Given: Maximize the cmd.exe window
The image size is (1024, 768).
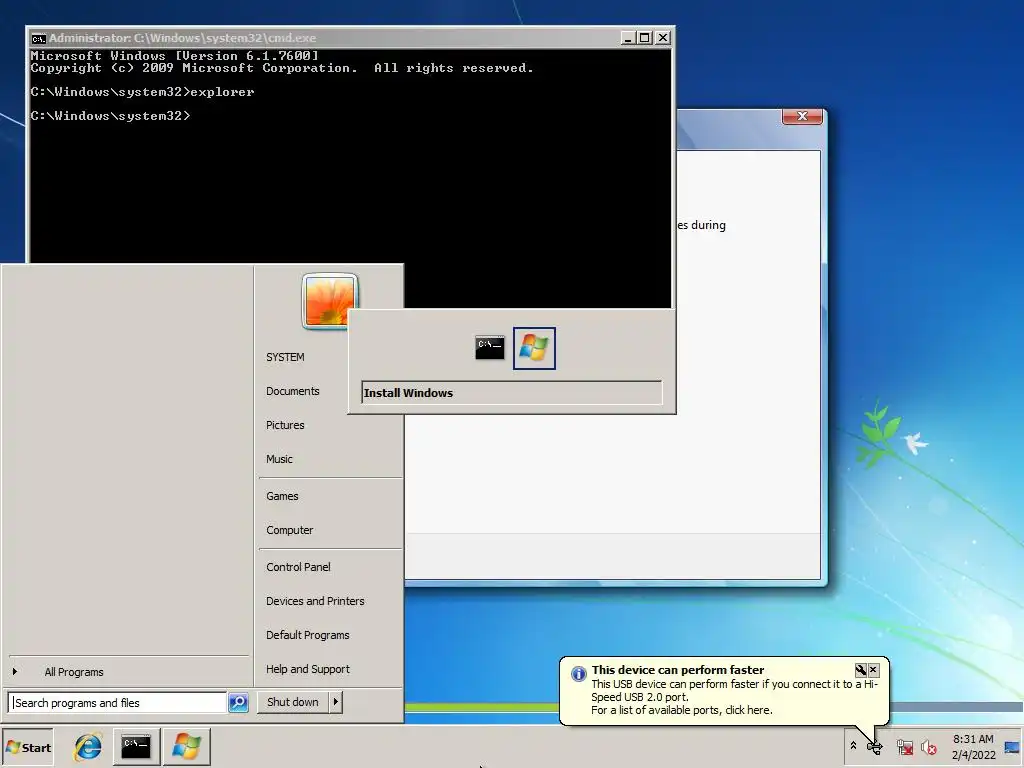Looking at the screenshot, I should point(645,38).
